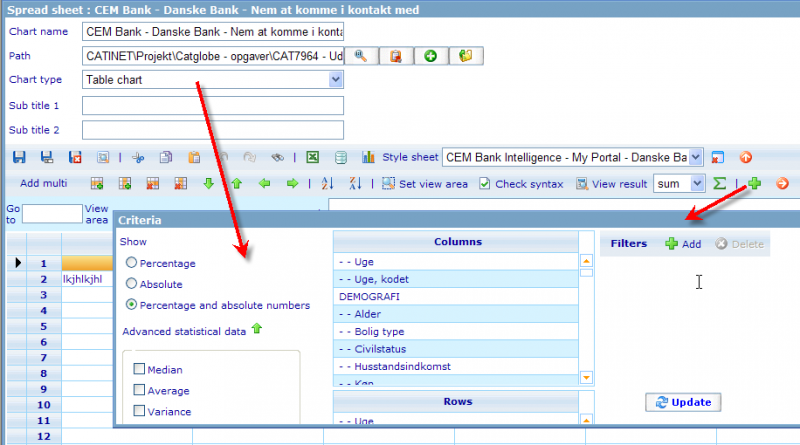Tick the Average checkbox
Screen dimensions: 800x445
click(139, 390)
